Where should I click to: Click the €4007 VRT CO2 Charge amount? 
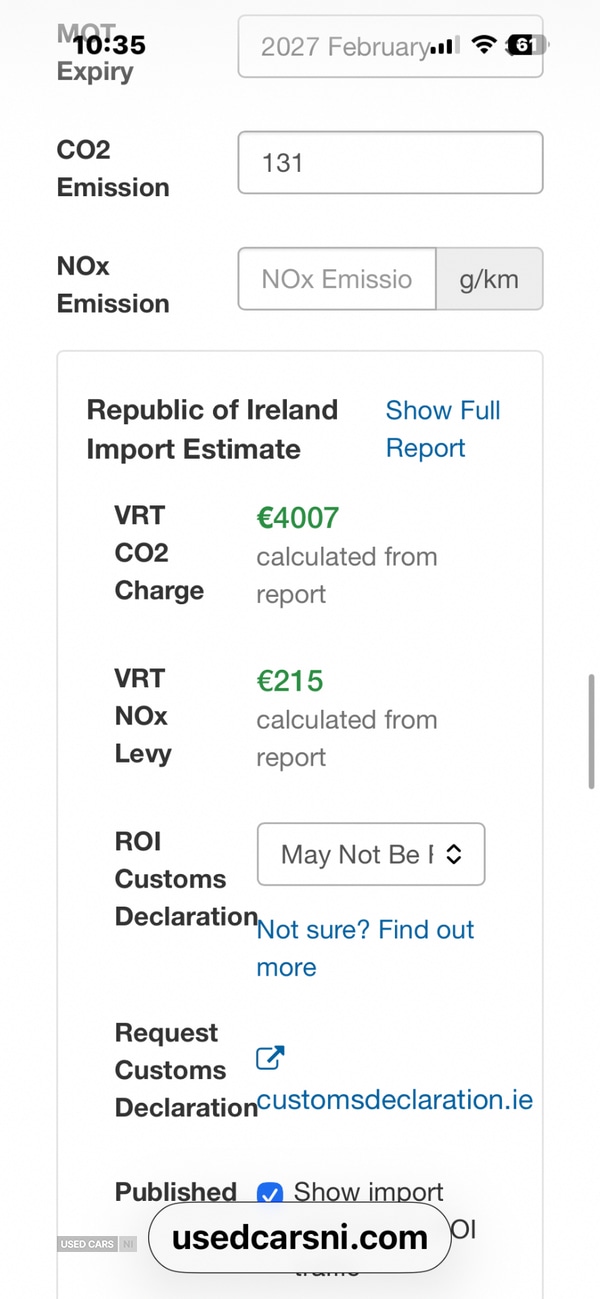click(298, 518)
